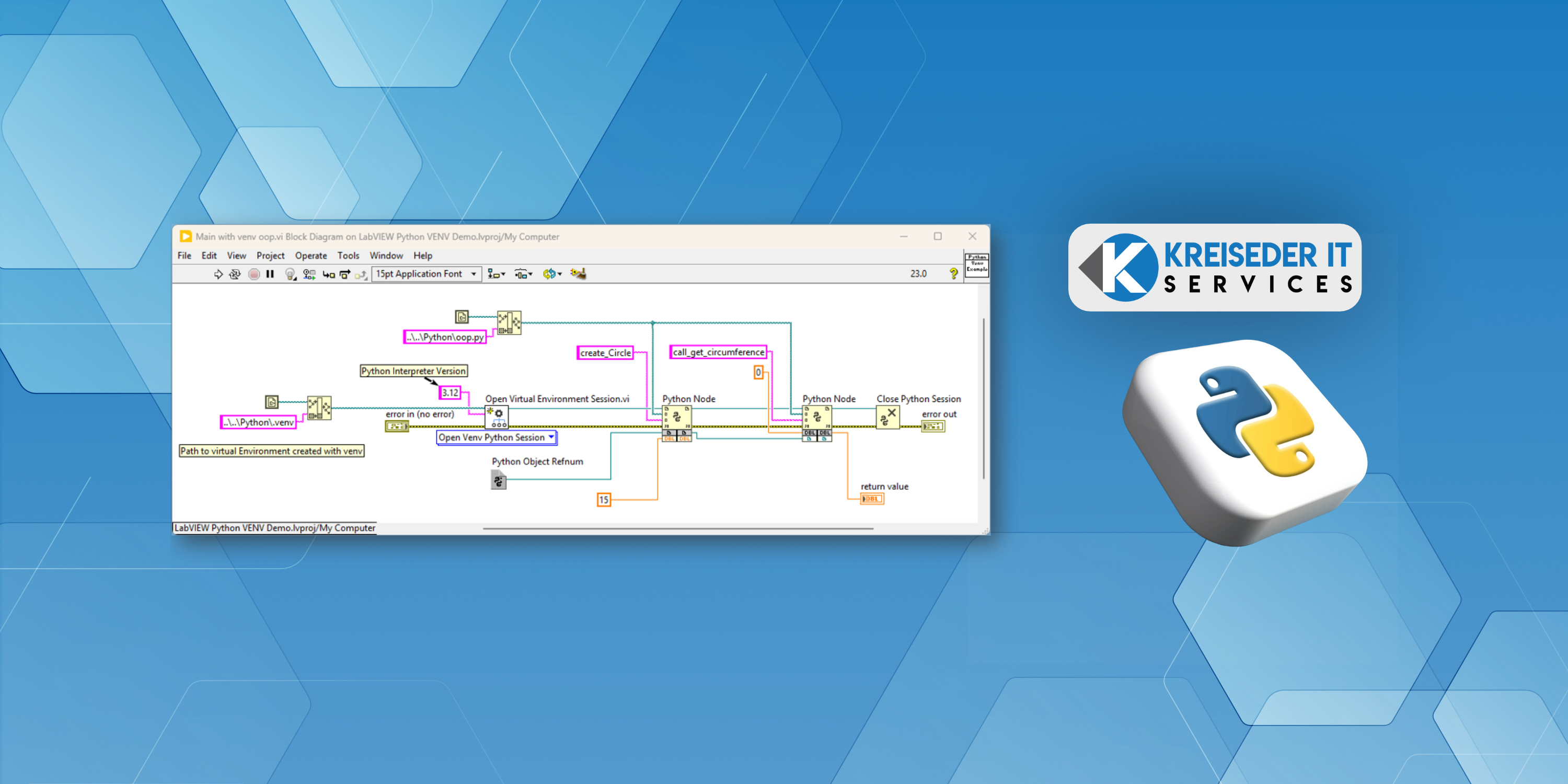Viewport: 1568px width, 784px height.
Task: Click the LabVIEW window title icon
Action: [x=186, y=237]
